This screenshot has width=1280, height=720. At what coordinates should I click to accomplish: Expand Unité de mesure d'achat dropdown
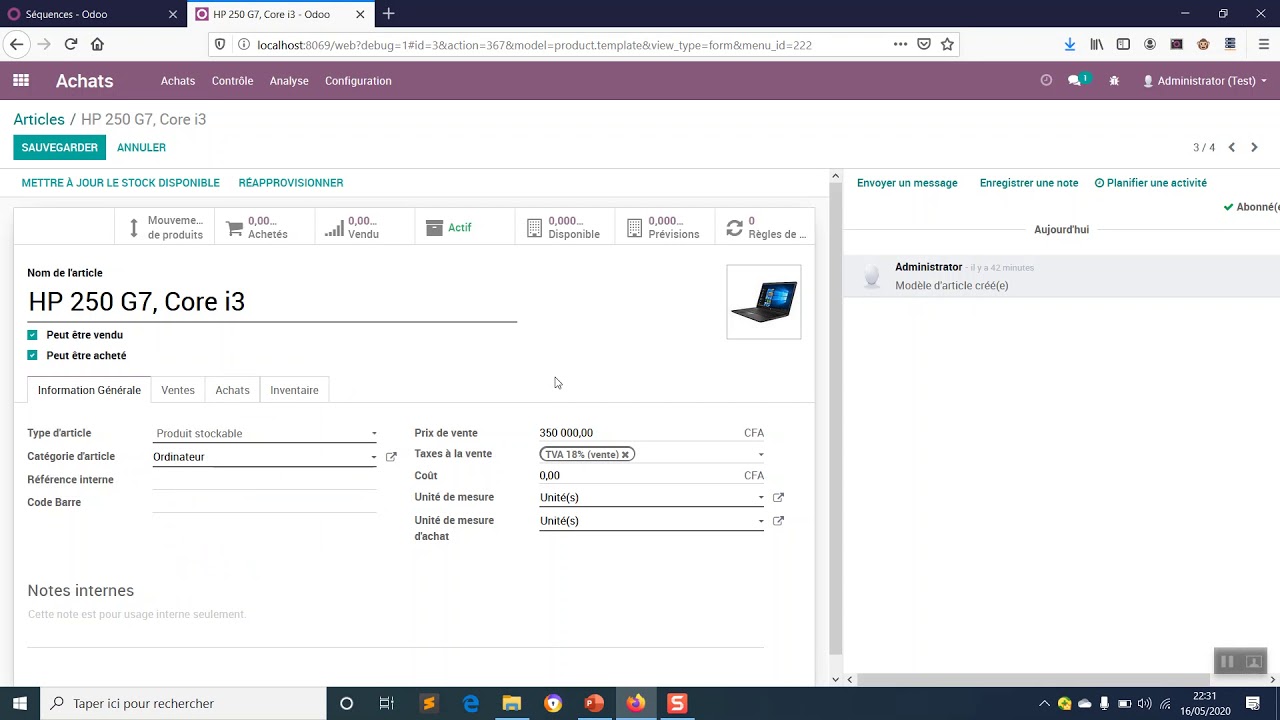coord(761,521)
